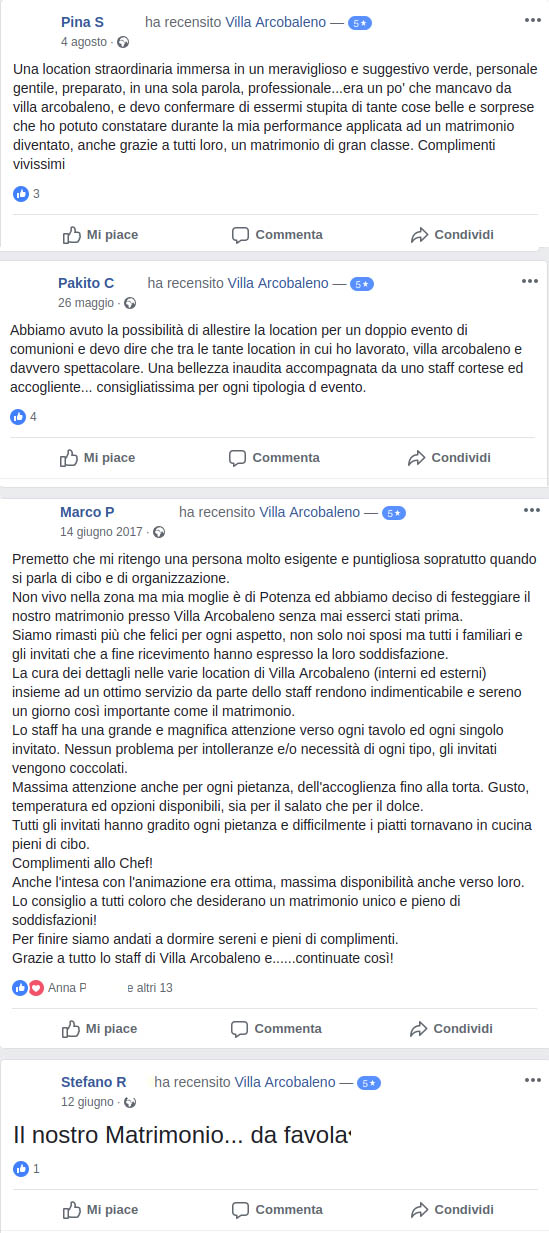
Task: Click the globe privacy icon next to 4 agosto
Action: 123,42
